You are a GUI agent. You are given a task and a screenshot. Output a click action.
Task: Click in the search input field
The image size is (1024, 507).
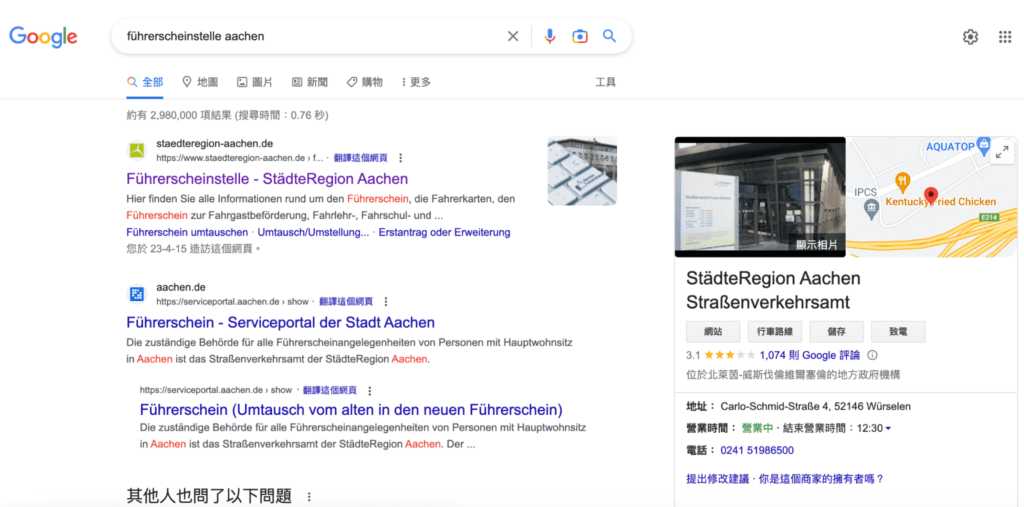[x=313, y=37]
